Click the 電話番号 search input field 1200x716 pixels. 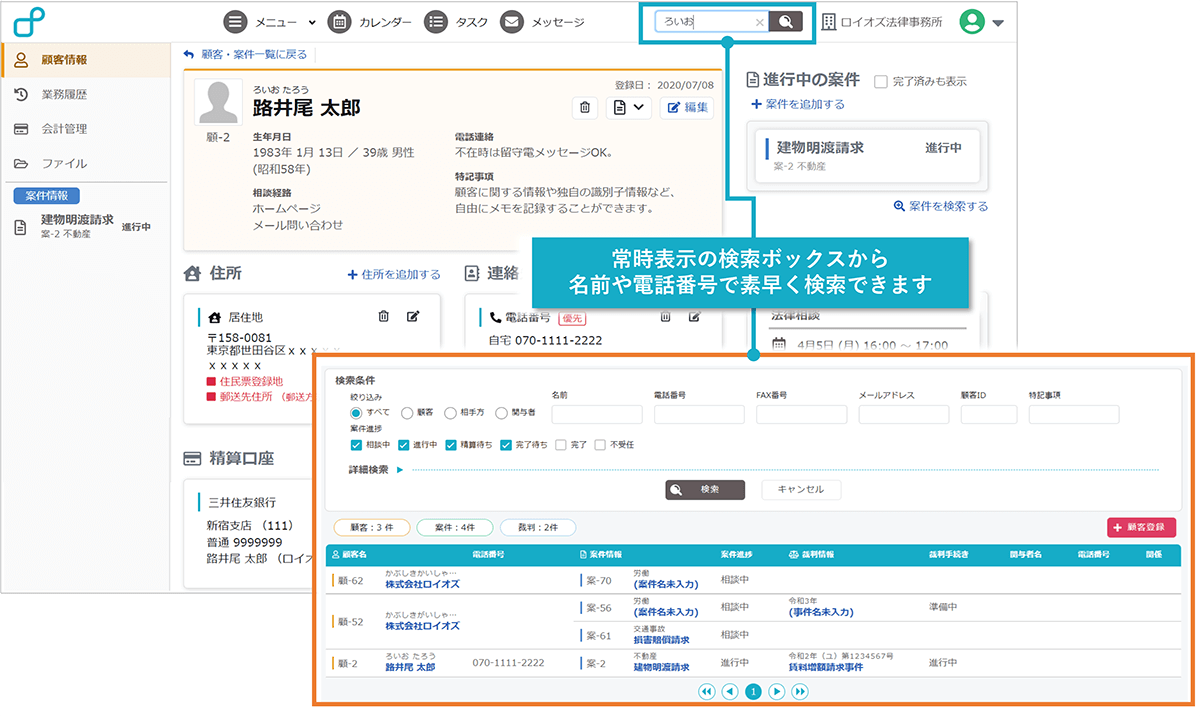(700, 414)
